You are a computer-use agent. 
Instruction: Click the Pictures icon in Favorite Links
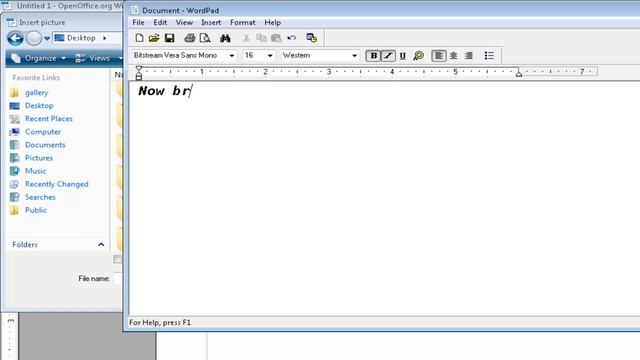[x=14, y=158]
